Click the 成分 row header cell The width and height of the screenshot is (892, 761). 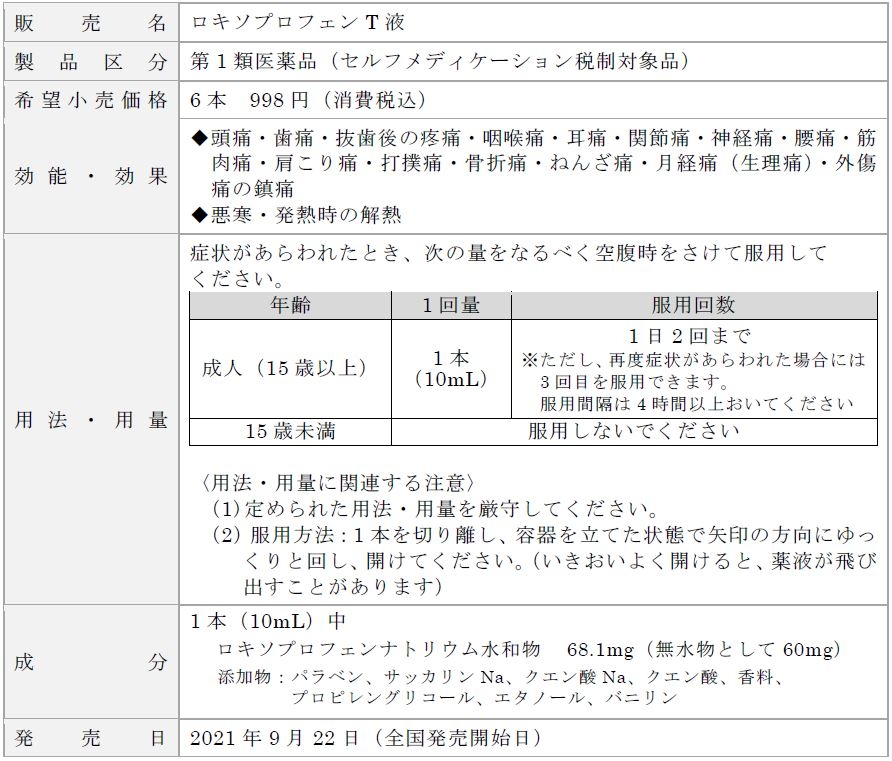pos(90,660)
